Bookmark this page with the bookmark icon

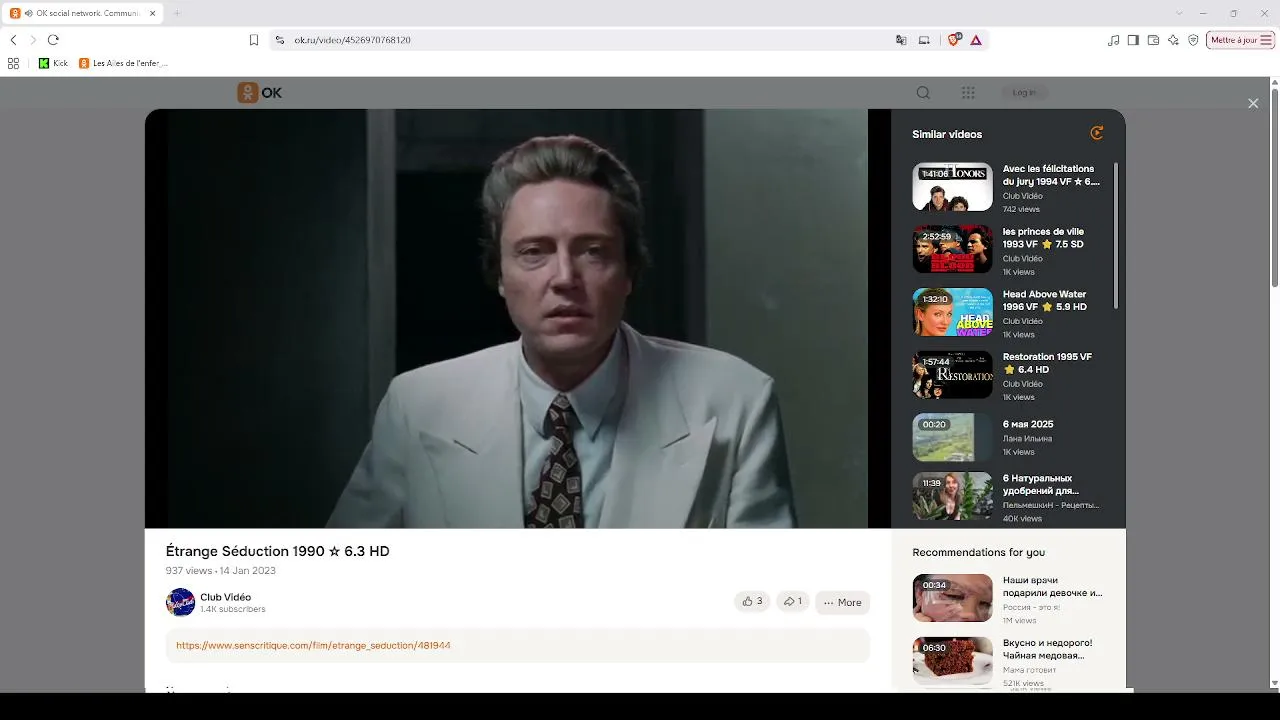[x=254, y=40]
